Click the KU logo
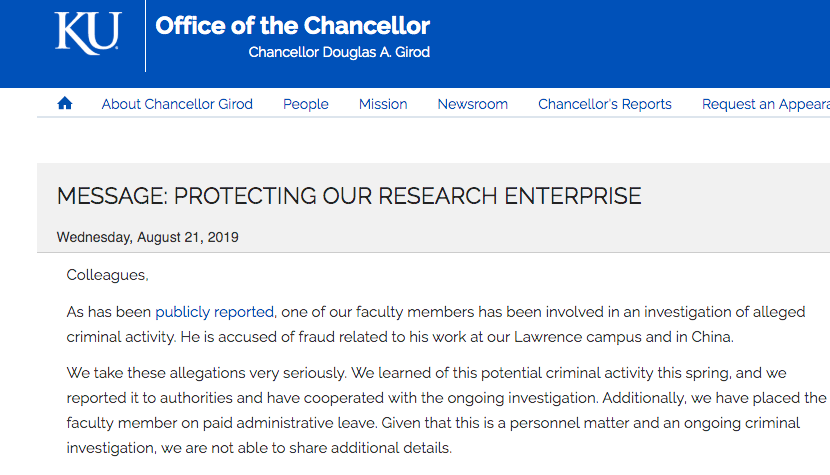830x475 pixels. [88, 34]
